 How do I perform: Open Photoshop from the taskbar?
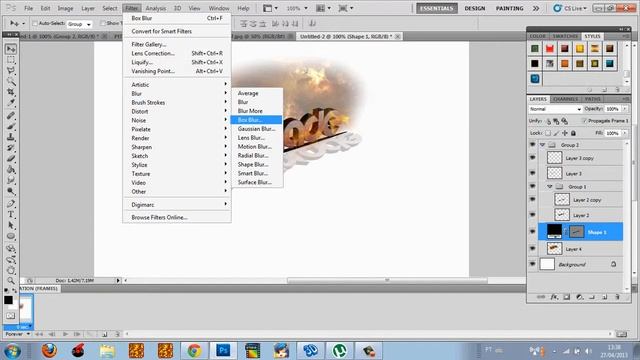click(223, 351)
